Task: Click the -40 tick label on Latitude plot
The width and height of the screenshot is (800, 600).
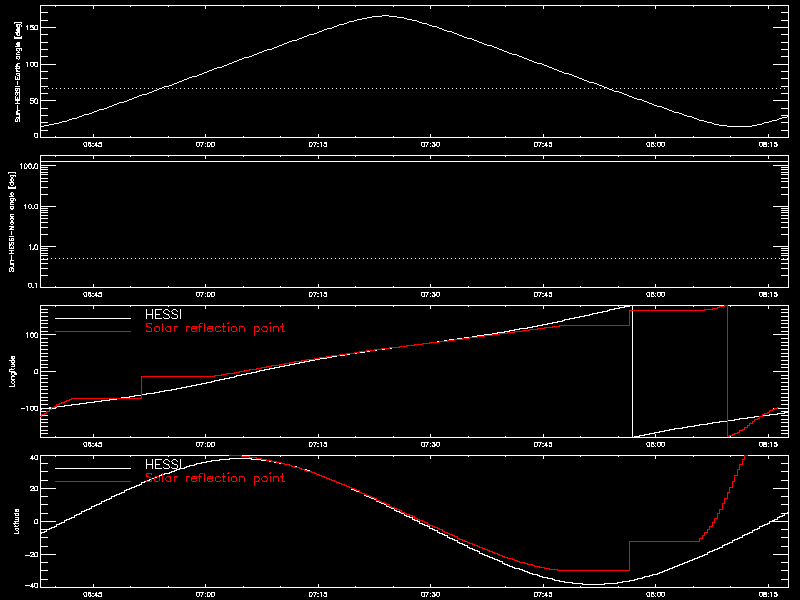Action: pos(32,585)
